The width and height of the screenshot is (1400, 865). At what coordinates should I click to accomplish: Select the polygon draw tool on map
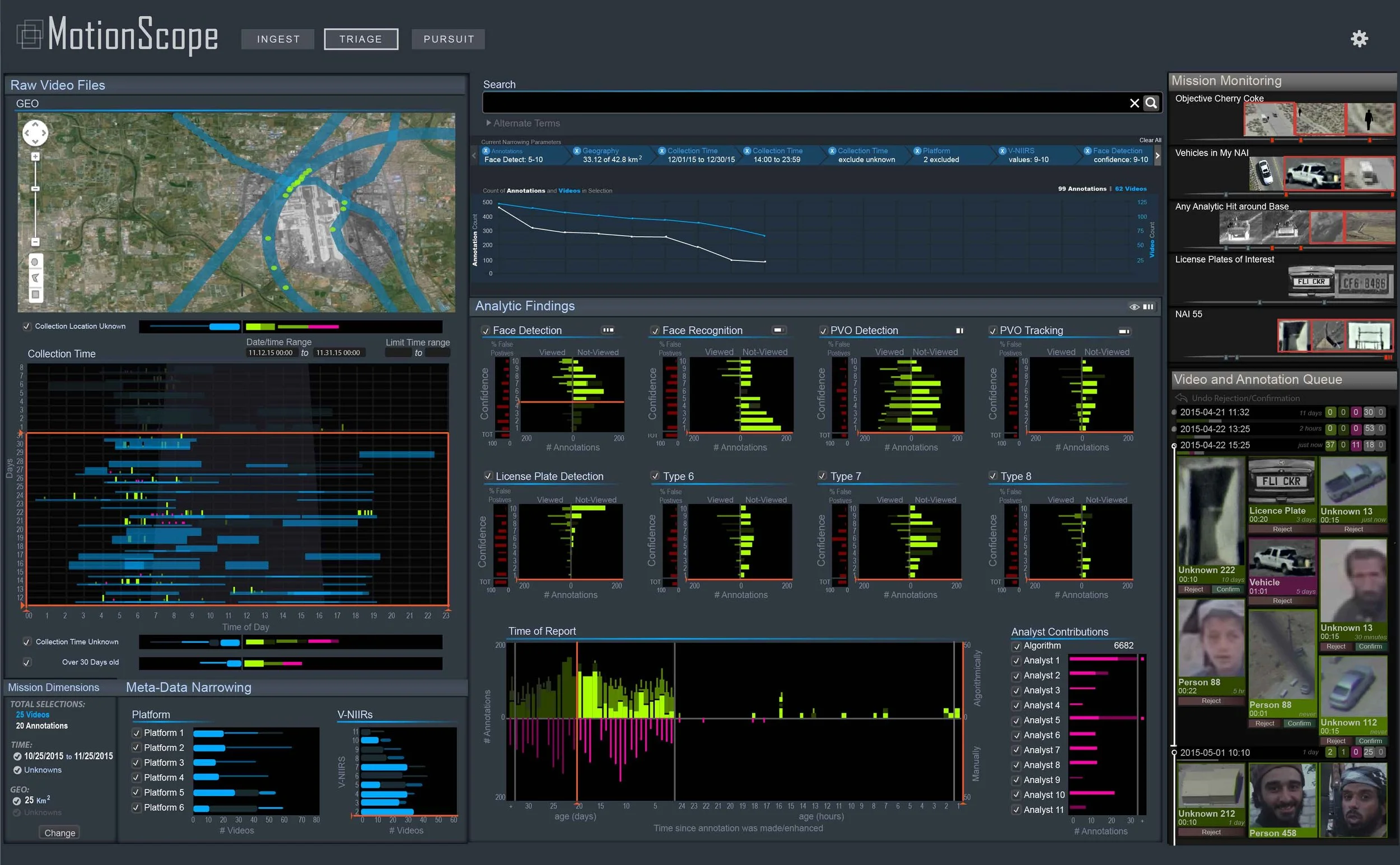(35, 278)
